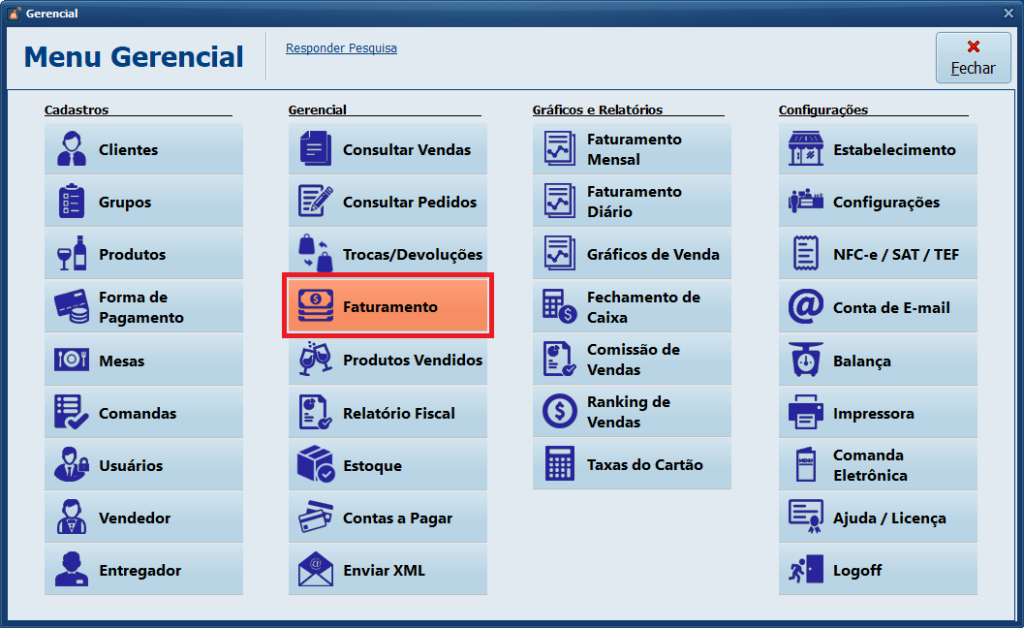Click the Responder Pesquisa link

341,48
